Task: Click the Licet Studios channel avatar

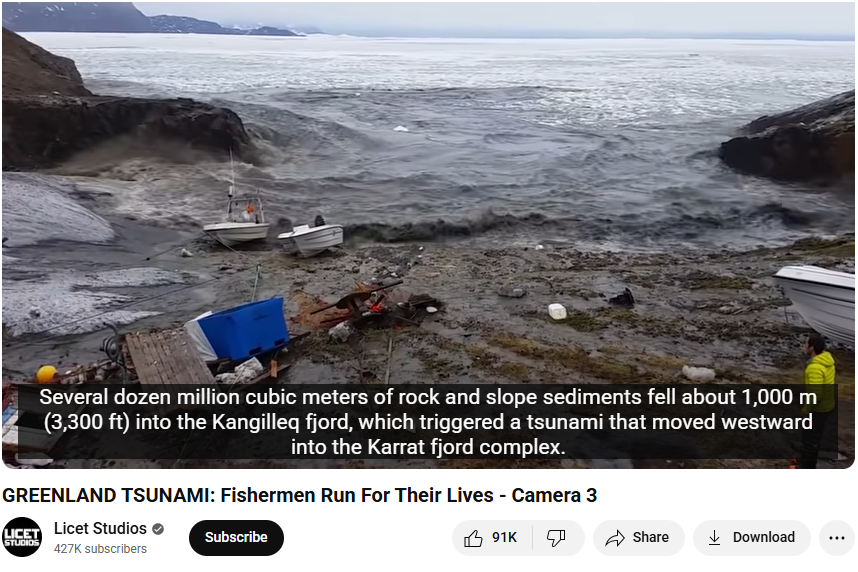Action: coord(22,538)
